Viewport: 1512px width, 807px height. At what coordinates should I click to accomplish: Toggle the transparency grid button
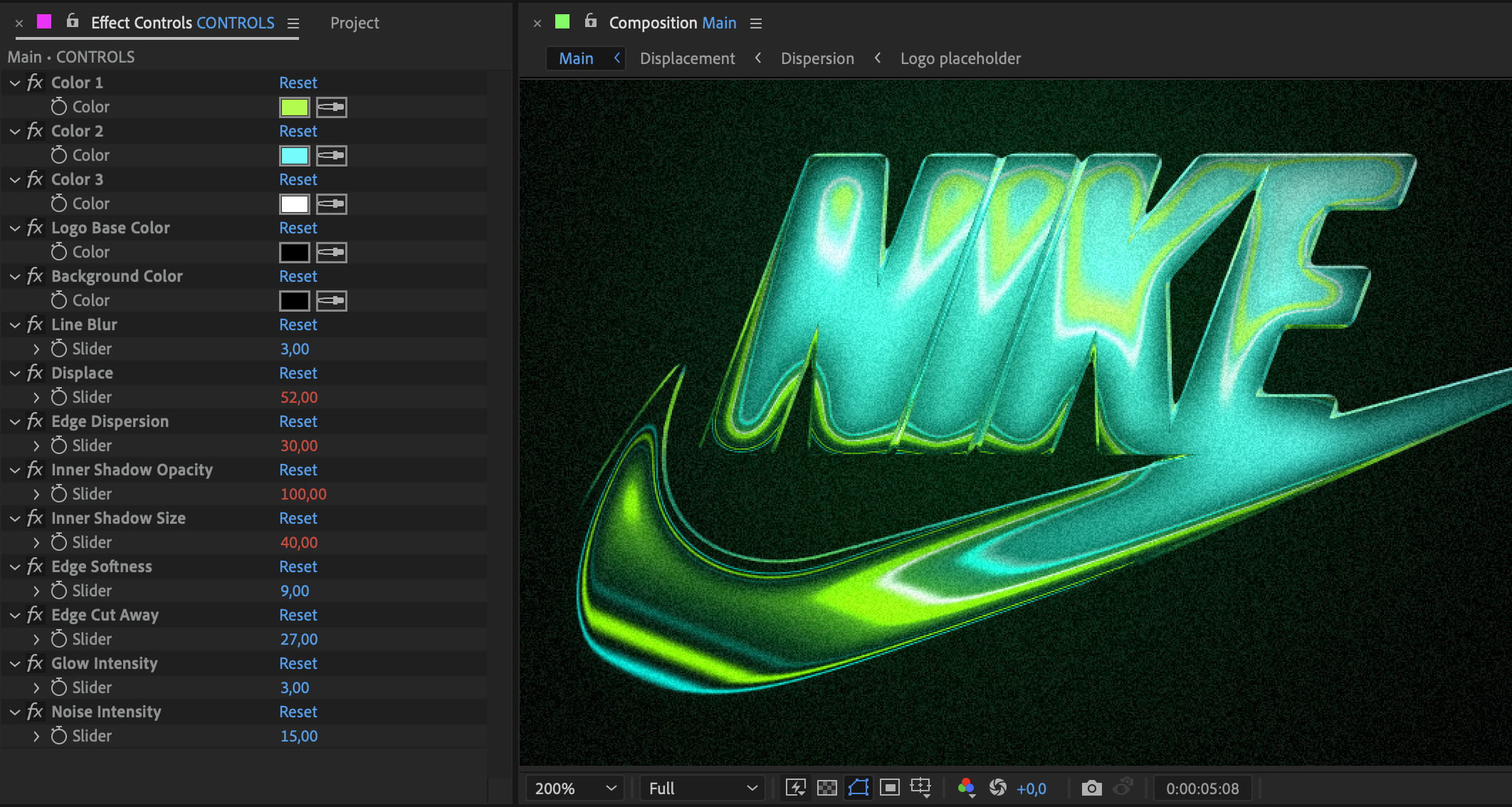tap(826, 788)
